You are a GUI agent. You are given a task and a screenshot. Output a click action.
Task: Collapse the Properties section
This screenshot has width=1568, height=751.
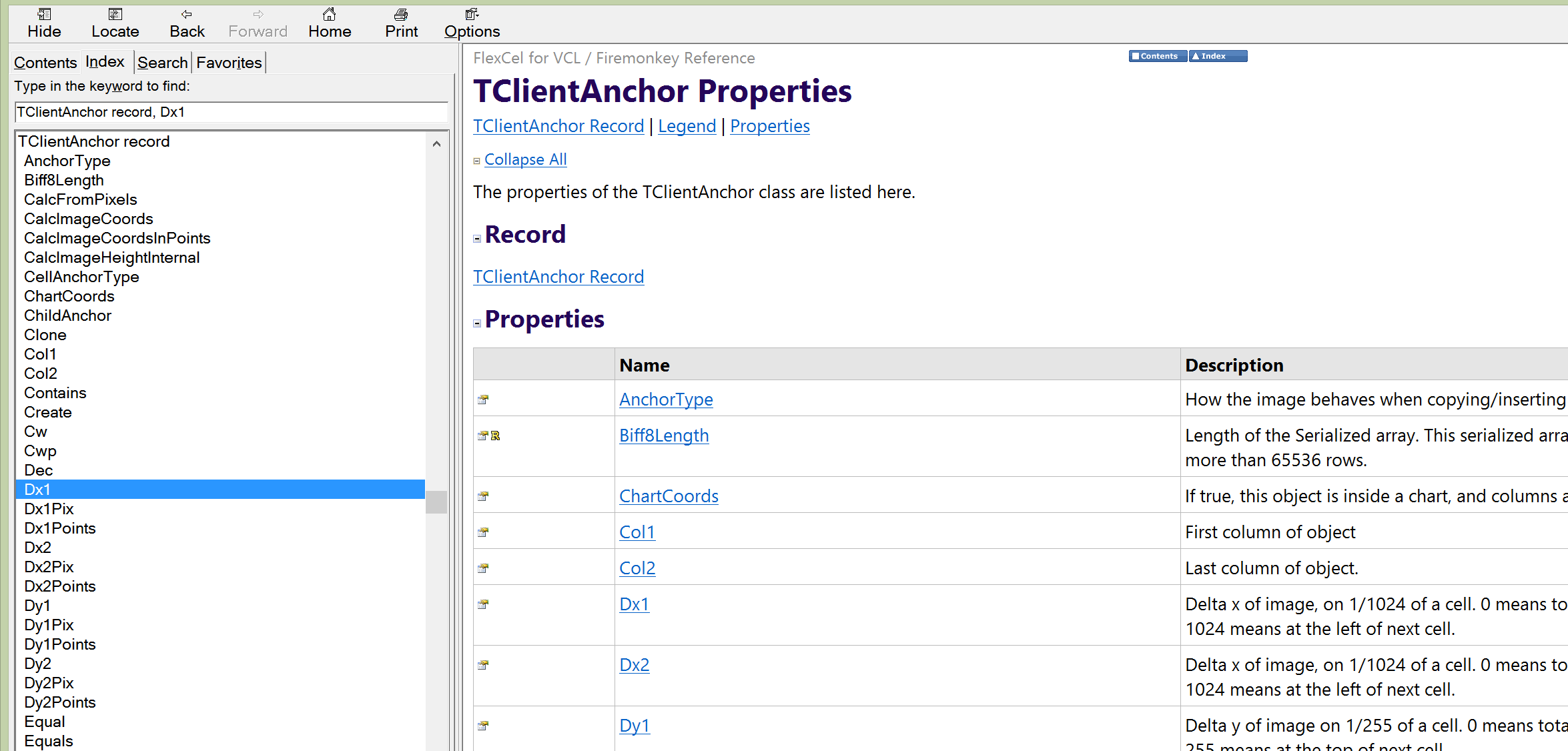477,323
